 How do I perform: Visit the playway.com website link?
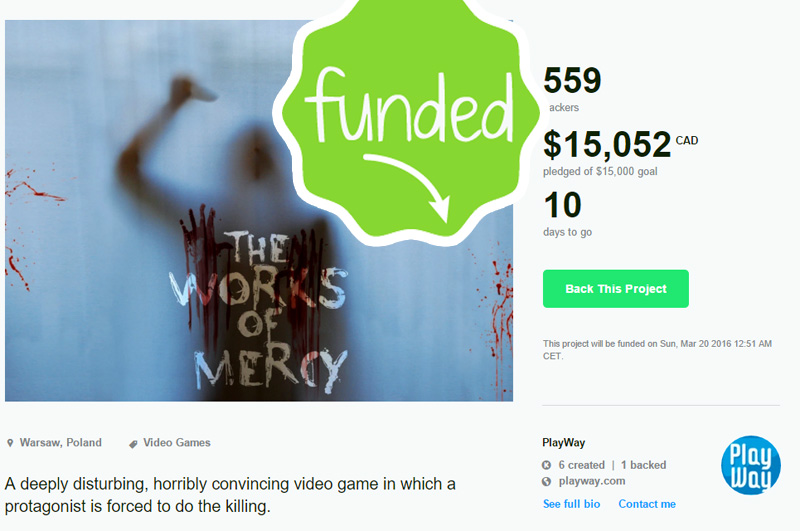592,481
